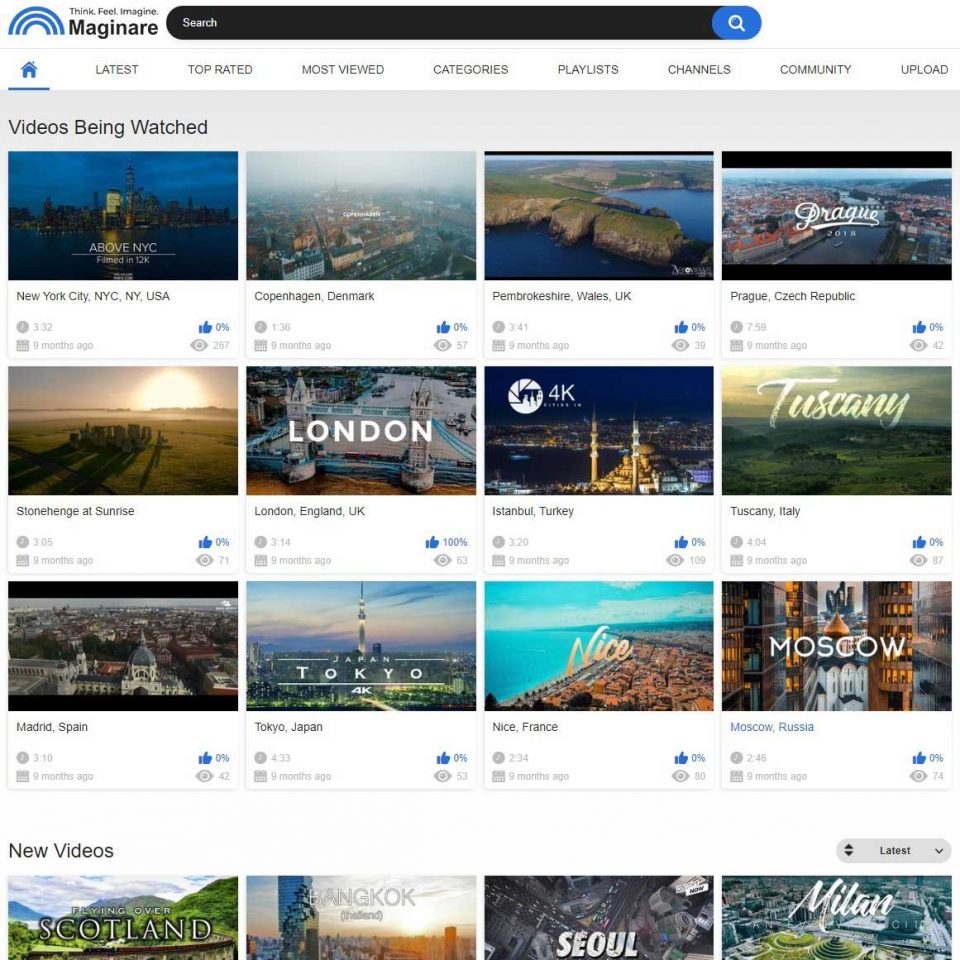This screenshot has height=960, width=960.
Task: Click the calendar icon on Stonehenge video
Action: (23, 560)
